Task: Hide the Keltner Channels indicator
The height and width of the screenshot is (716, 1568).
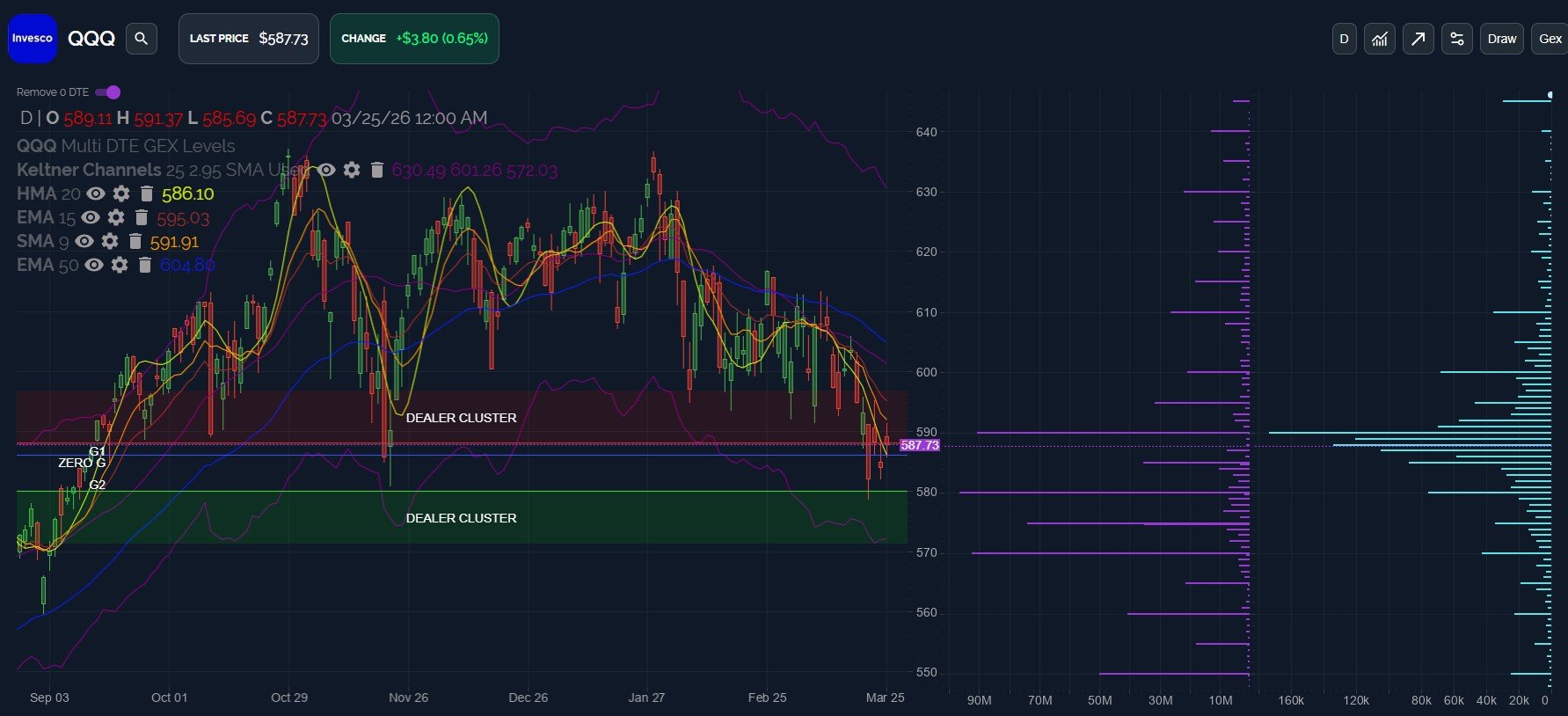Action: click(x=326, y=170)
